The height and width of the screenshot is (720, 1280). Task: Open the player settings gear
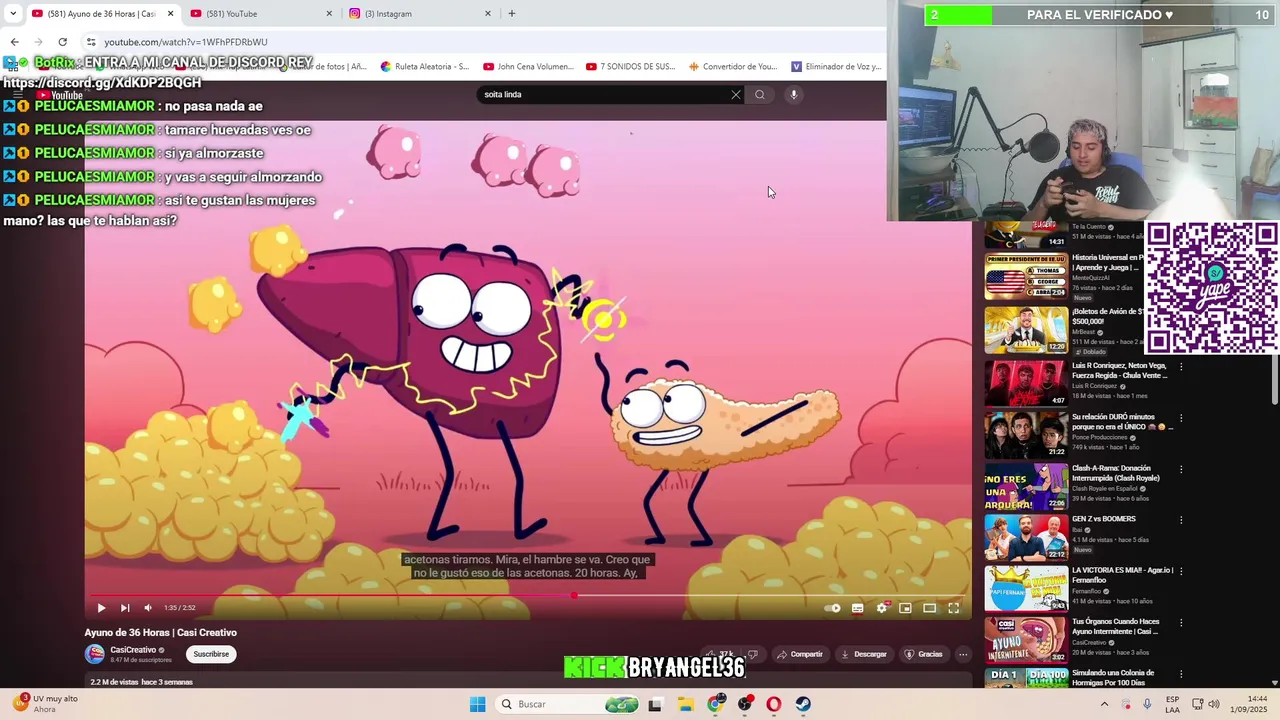tap(881, 608)
